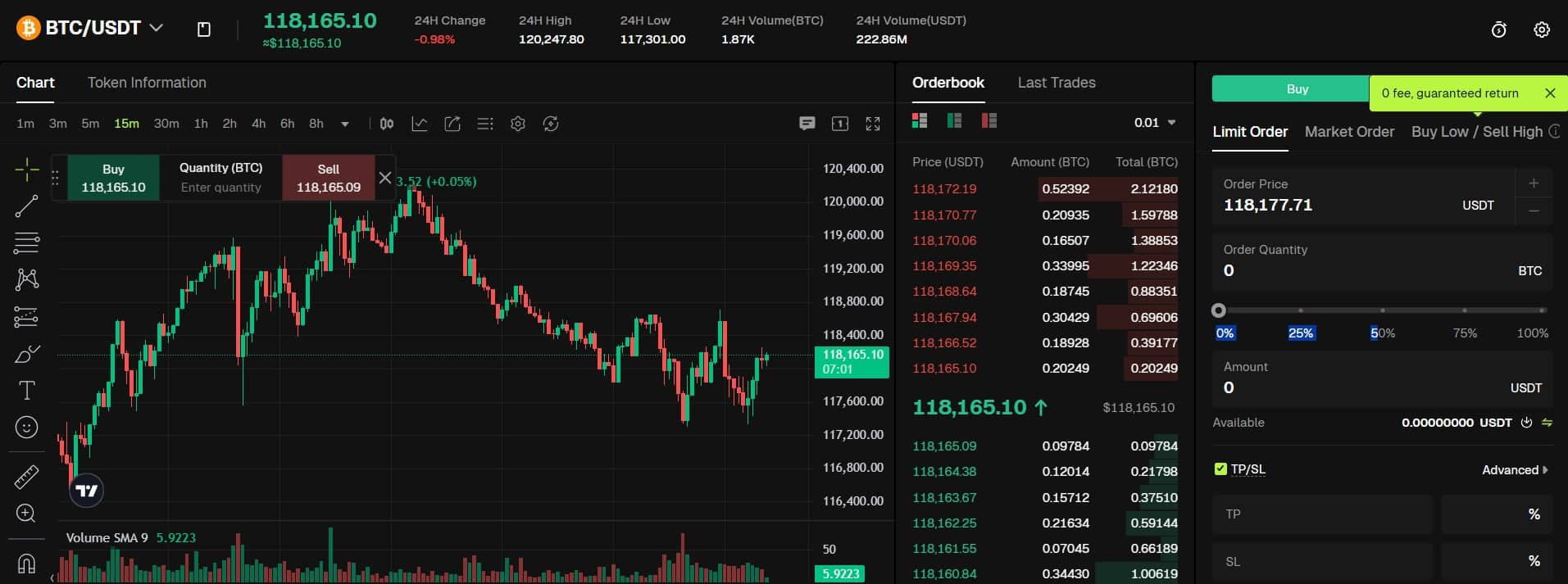Open the BTC/USDT pair dropdown
The image size is (1568, 584).
point(156,28)
